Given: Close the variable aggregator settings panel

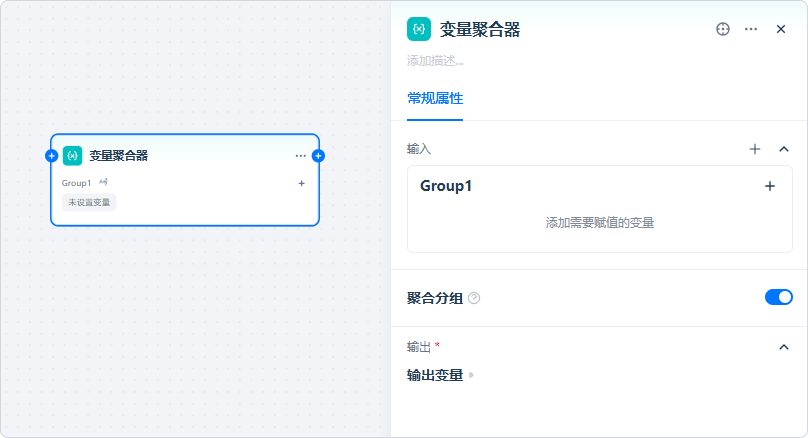Looking at the screenshot, I should tap(781, 29).
